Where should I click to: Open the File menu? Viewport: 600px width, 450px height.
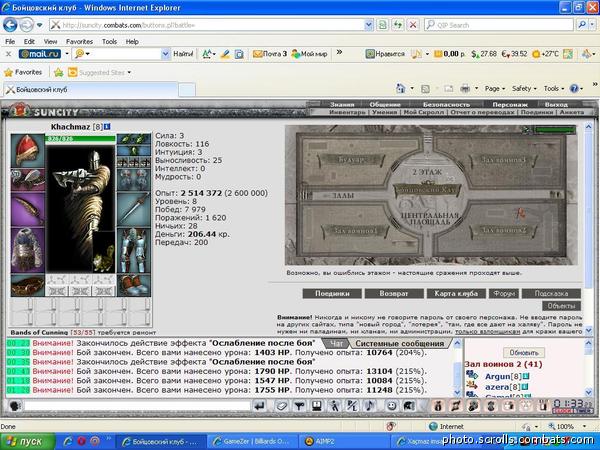tap(10, 41)
